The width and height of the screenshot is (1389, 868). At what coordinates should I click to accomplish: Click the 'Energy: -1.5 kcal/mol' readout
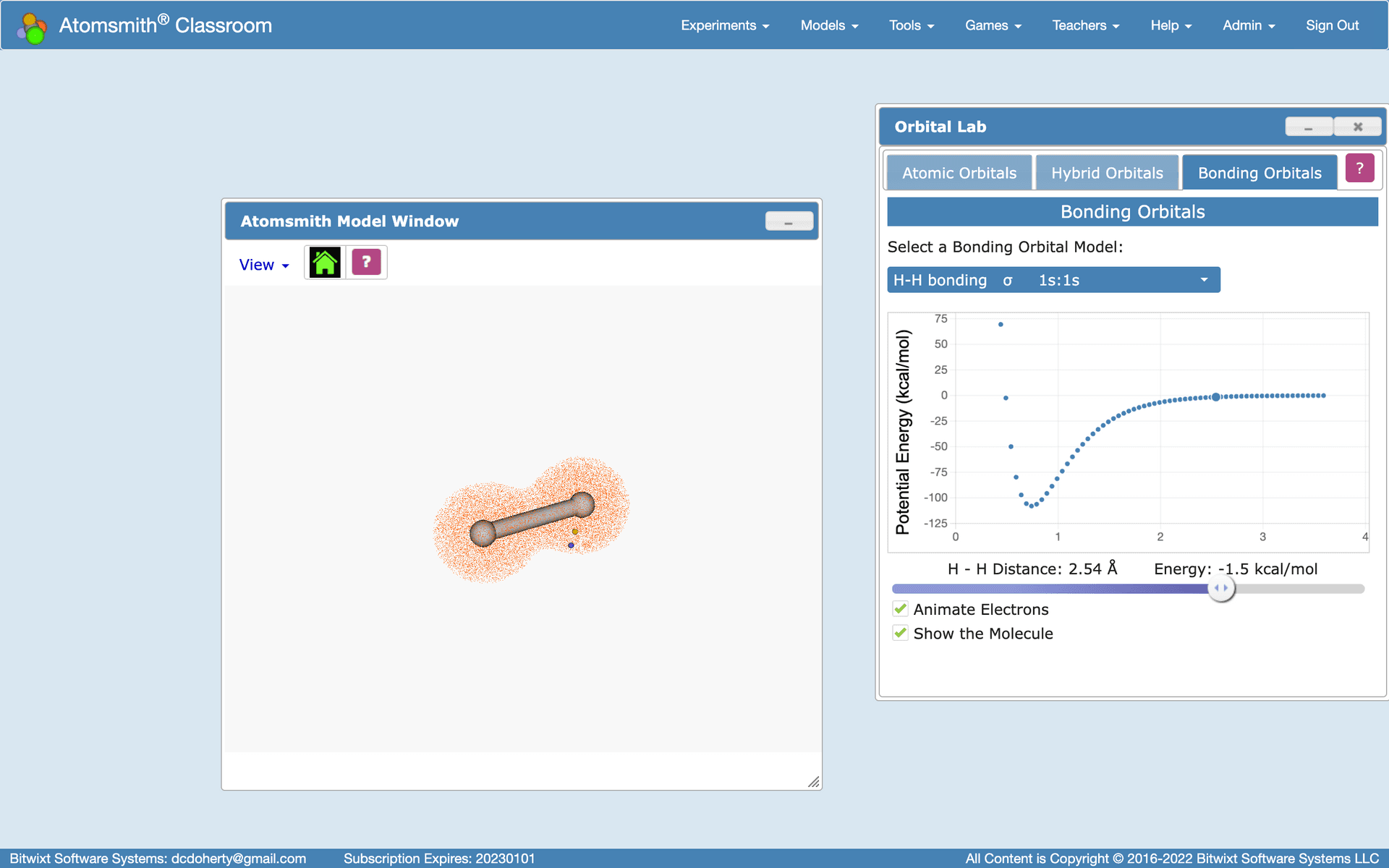(x=1236, y=569)
